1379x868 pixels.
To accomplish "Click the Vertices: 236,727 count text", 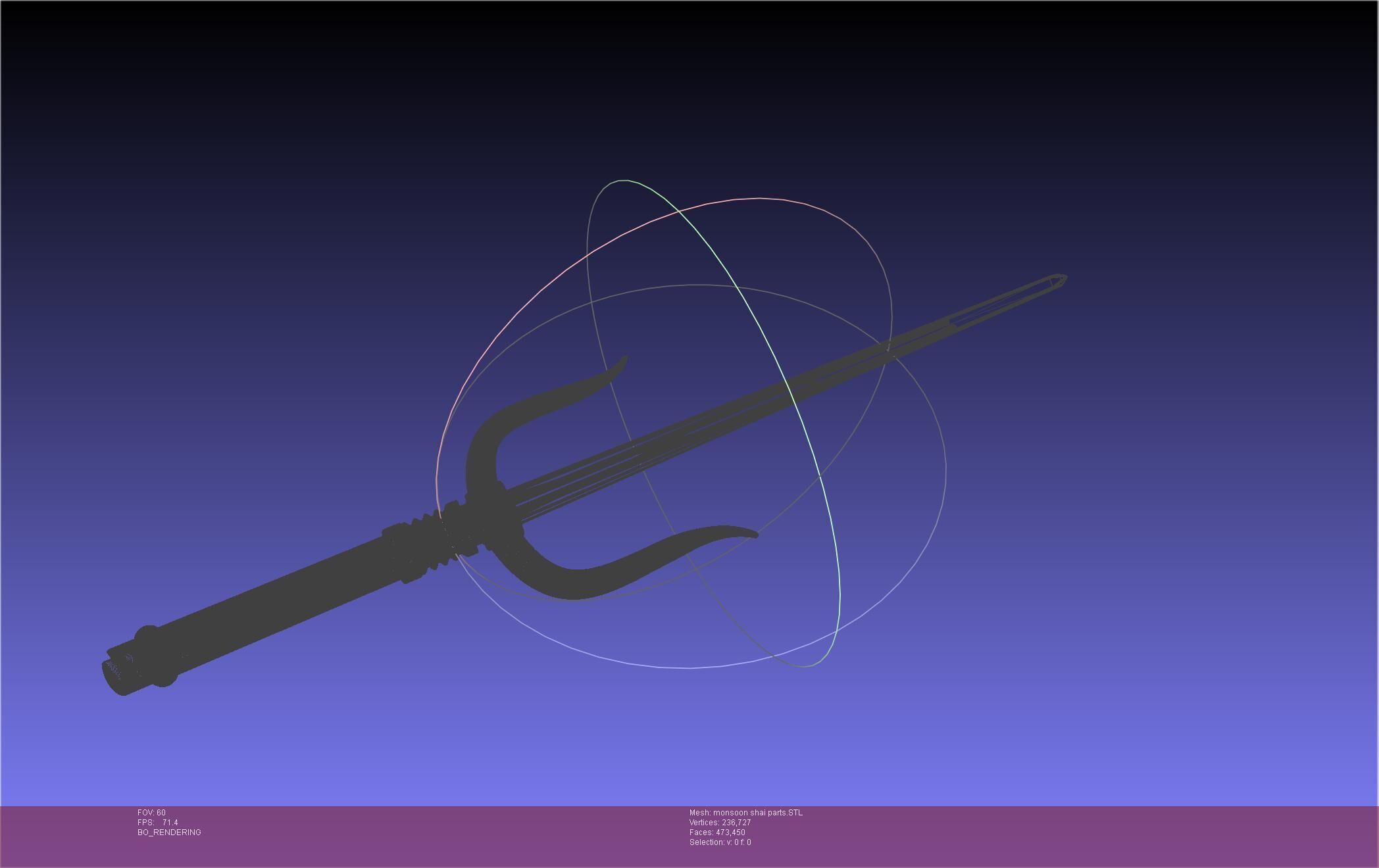I will (x=720, y=823).
